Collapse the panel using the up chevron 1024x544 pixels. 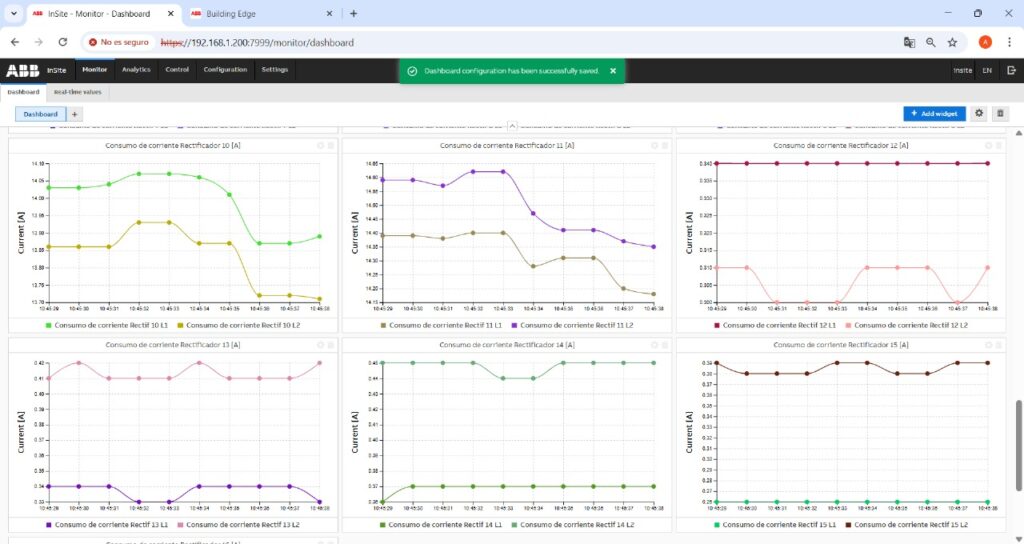pos(512,125)
